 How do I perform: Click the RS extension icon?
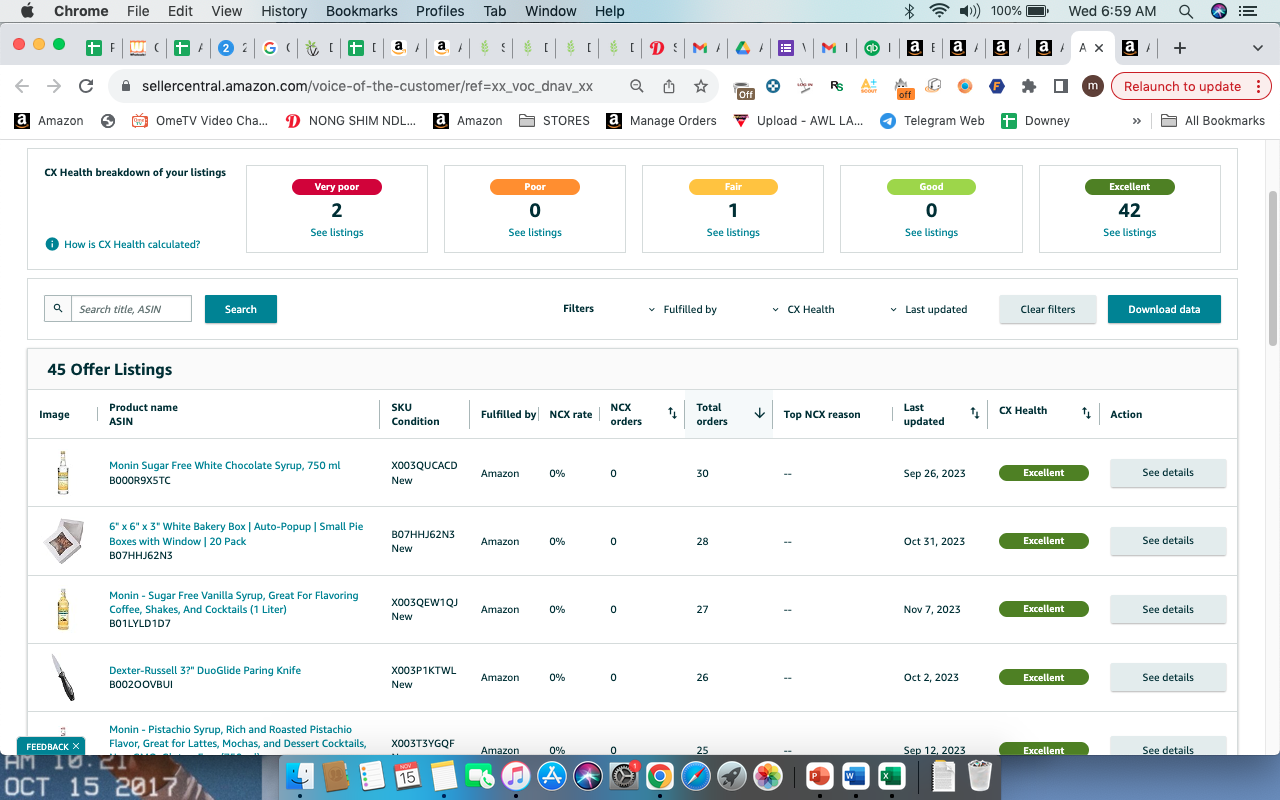click(x=837, y=86)
